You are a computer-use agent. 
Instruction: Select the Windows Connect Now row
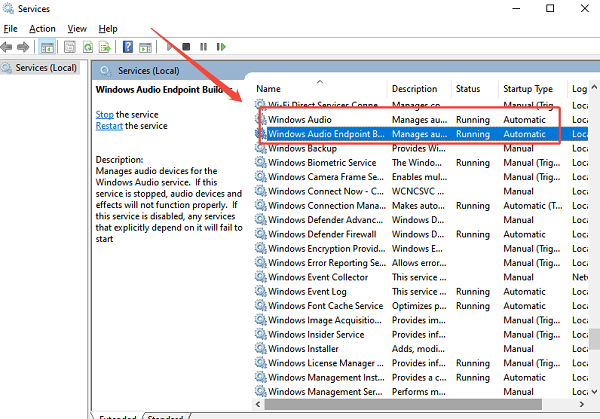pyautogui.click(x=421, y=191)
